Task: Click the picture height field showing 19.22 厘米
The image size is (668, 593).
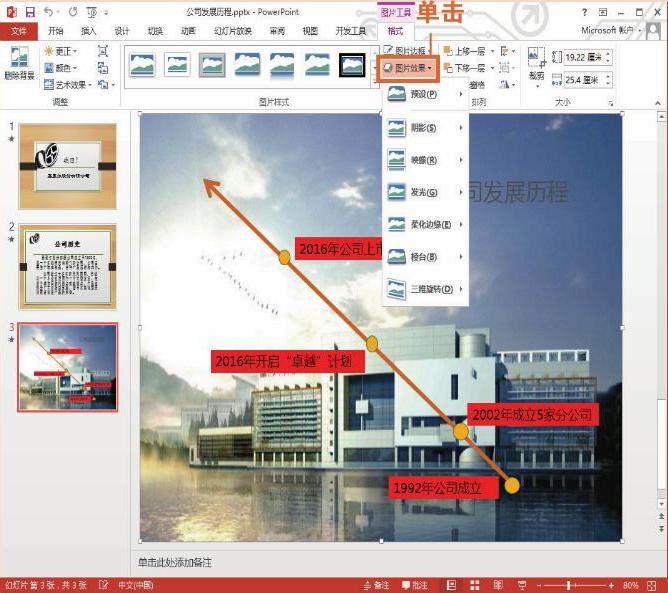Action: pyautogui.click(x=584, y=57)
